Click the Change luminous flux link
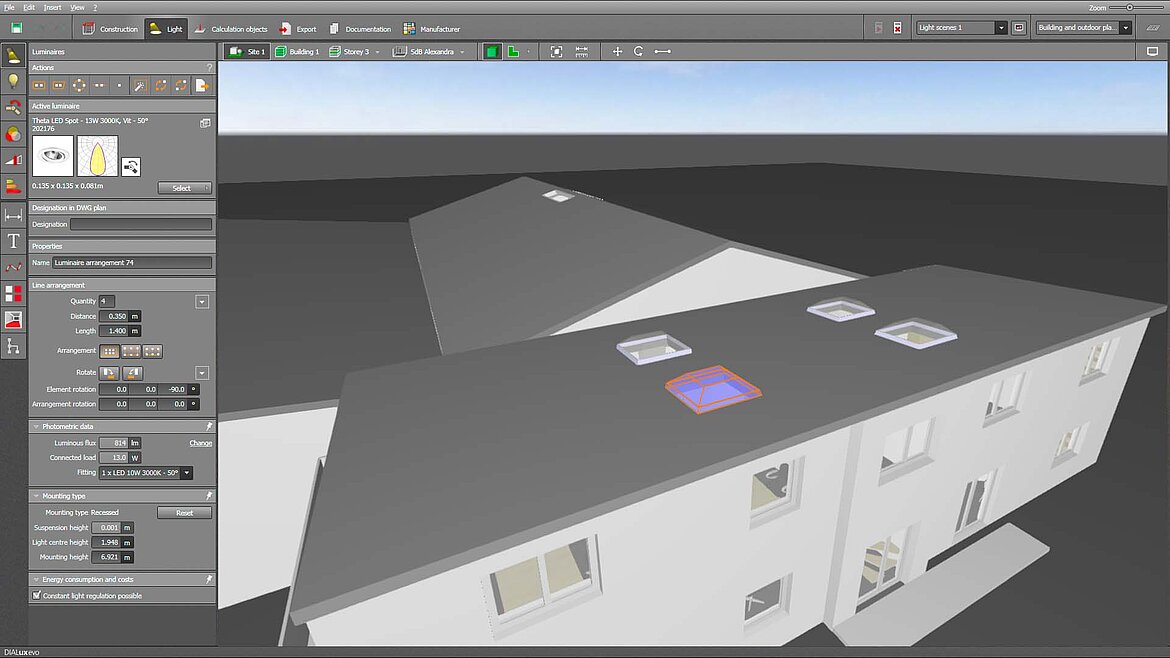The width and height of the screenshot is (1170, 658). pos(200,443)
